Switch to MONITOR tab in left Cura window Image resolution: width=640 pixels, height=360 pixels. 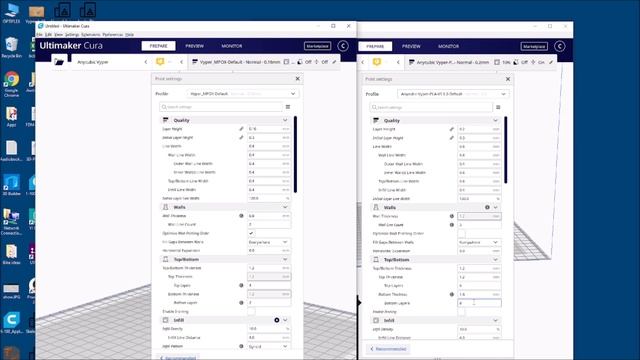click(232, 46)
